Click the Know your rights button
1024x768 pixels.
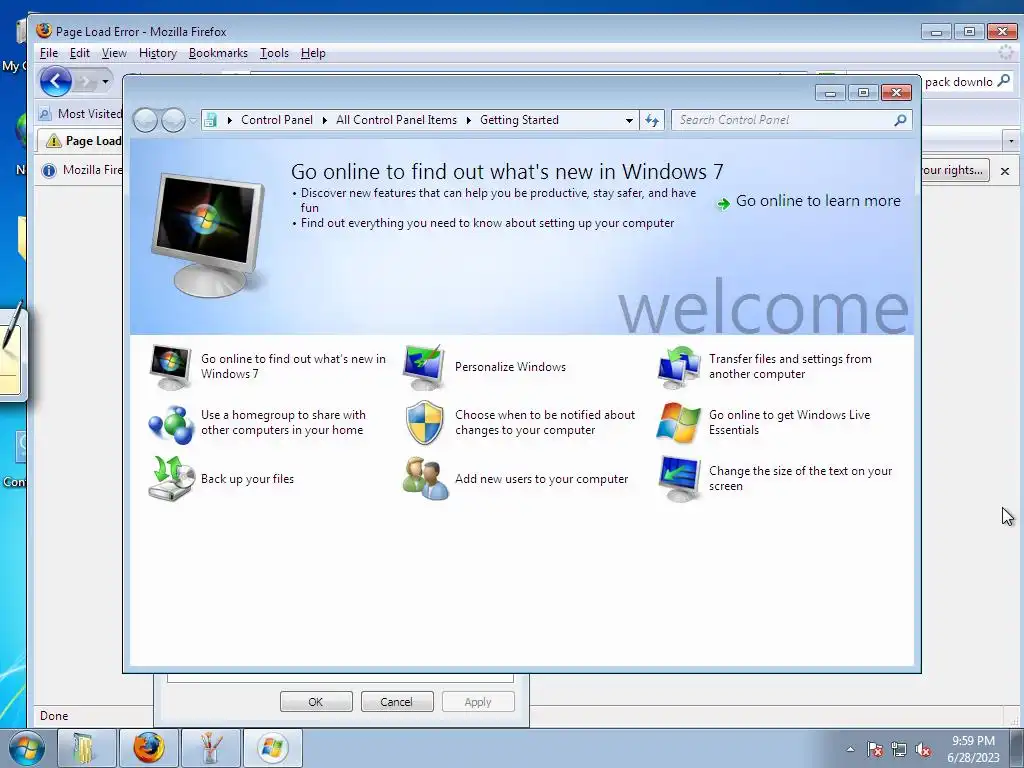955,170
